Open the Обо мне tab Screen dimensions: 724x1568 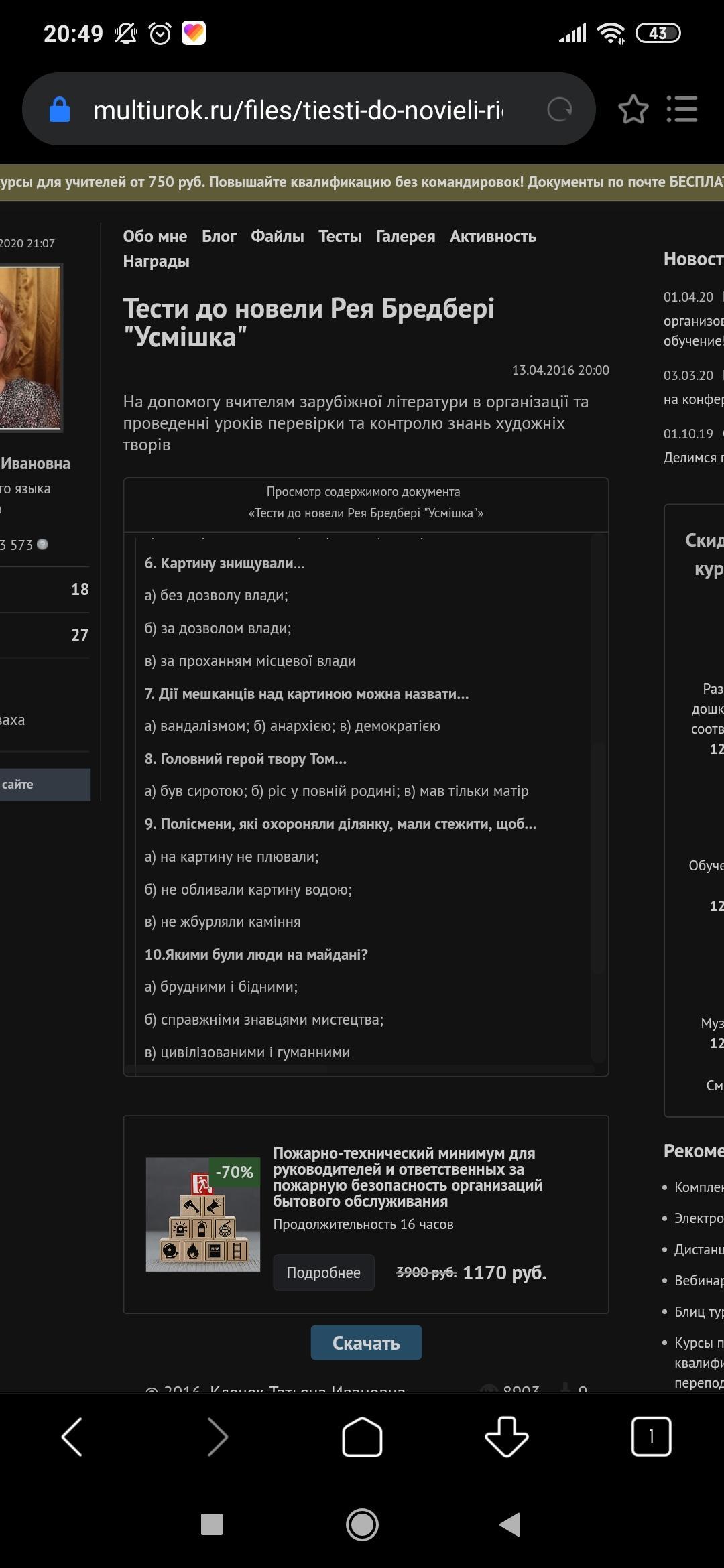tap(155, 237)
